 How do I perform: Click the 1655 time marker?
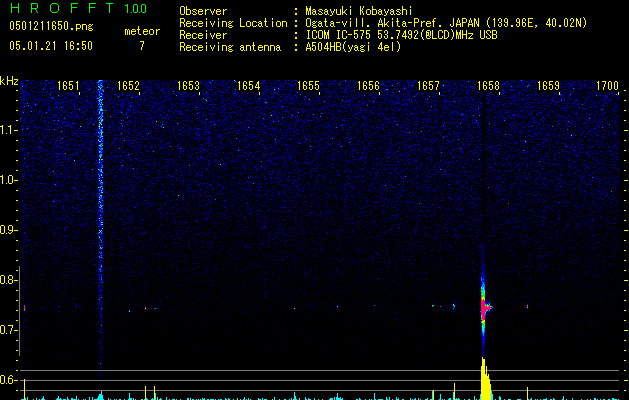(308, 86)
